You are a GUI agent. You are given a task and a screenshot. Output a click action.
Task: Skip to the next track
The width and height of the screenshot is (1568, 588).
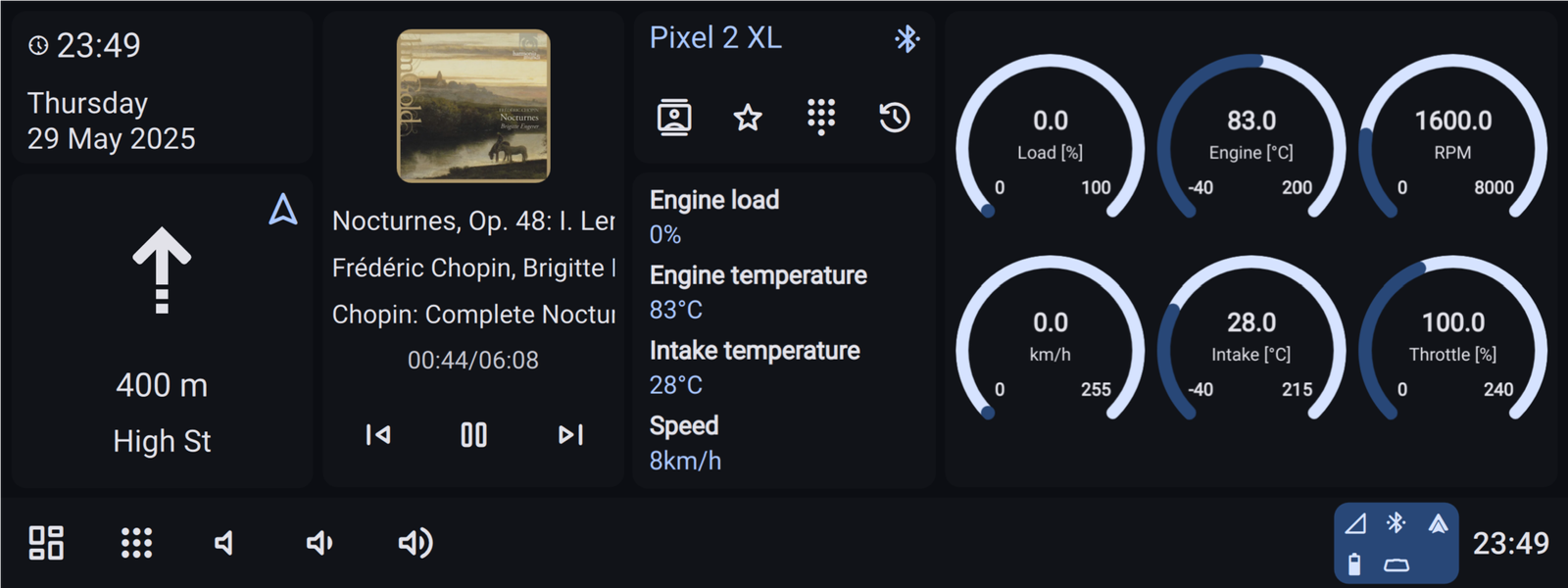click(570, 435)
